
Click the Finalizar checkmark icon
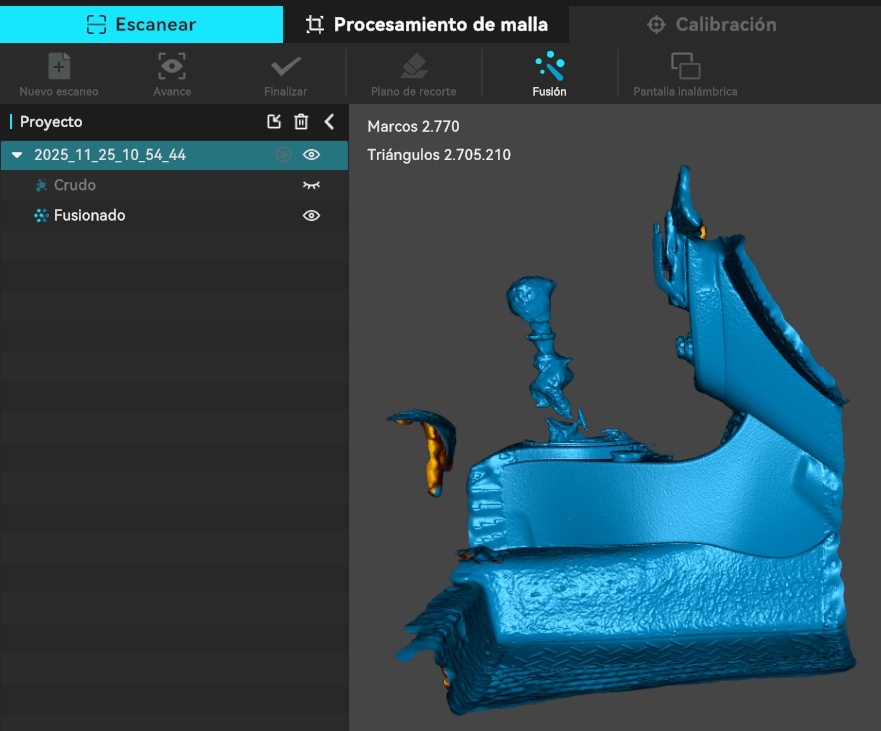click(x=286, y=68)
